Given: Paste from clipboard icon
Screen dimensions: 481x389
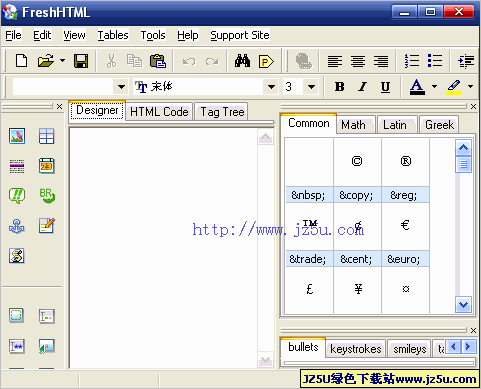Looking at the screenshot, I should pos(158,61).
